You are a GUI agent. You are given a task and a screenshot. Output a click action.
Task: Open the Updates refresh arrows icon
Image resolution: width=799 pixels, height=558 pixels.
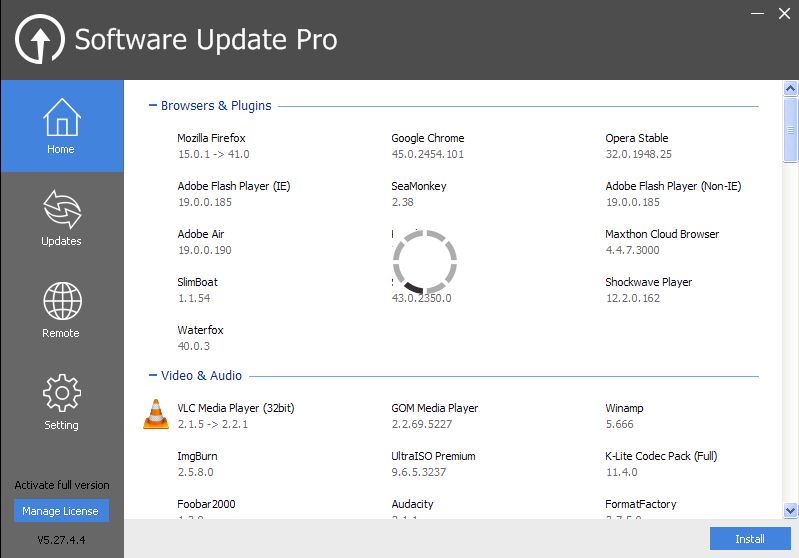[x=62, y=209]
